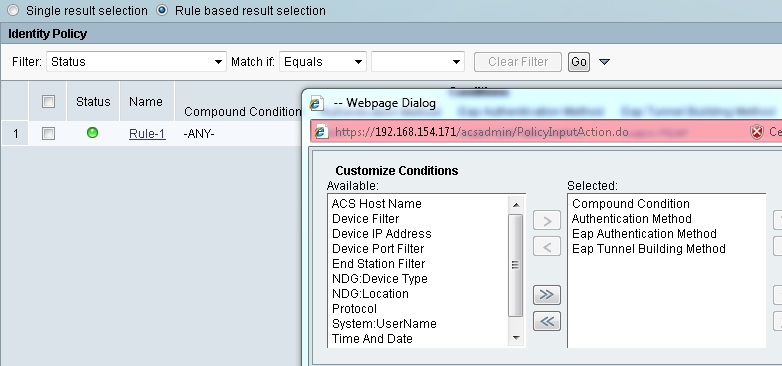Select Device IP Address in Available list

click(x=382, y=233)
